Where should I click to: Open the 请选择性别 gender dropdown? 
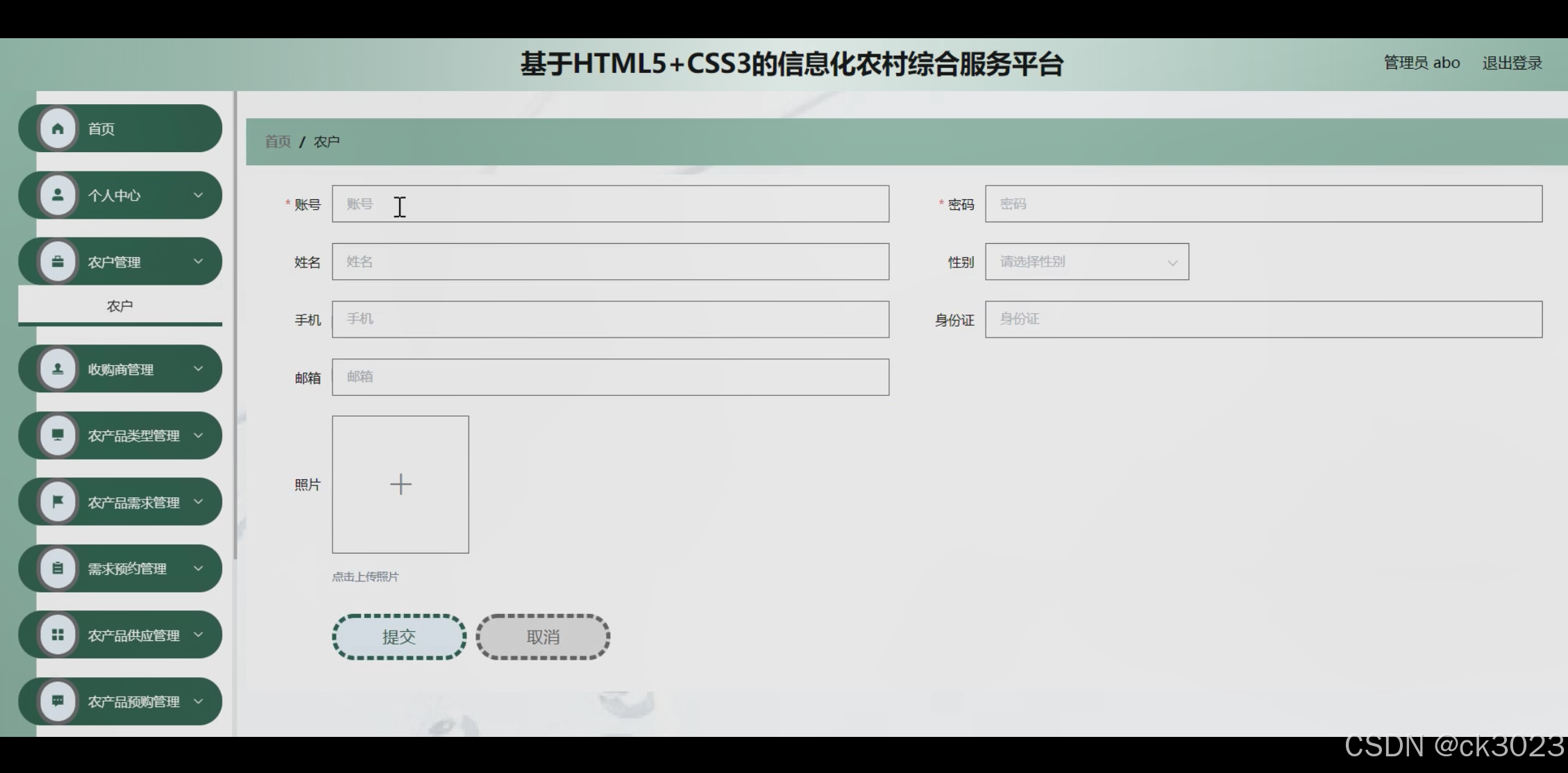[x=1086, y=261]
